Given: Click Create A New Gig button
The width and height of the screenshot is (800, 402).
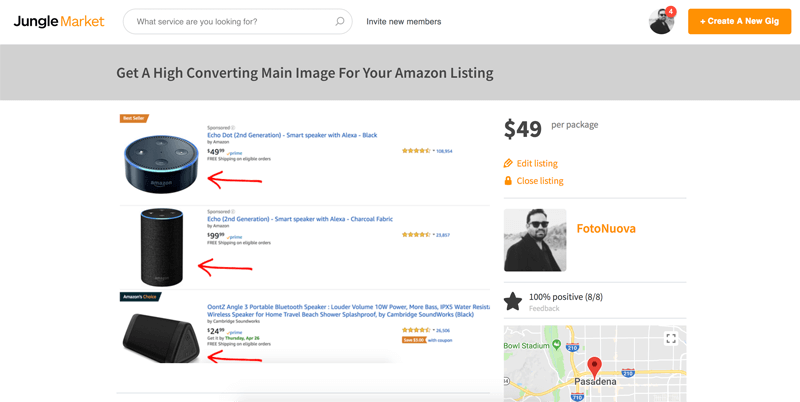Looking at the screenshot, I should 739,21.
